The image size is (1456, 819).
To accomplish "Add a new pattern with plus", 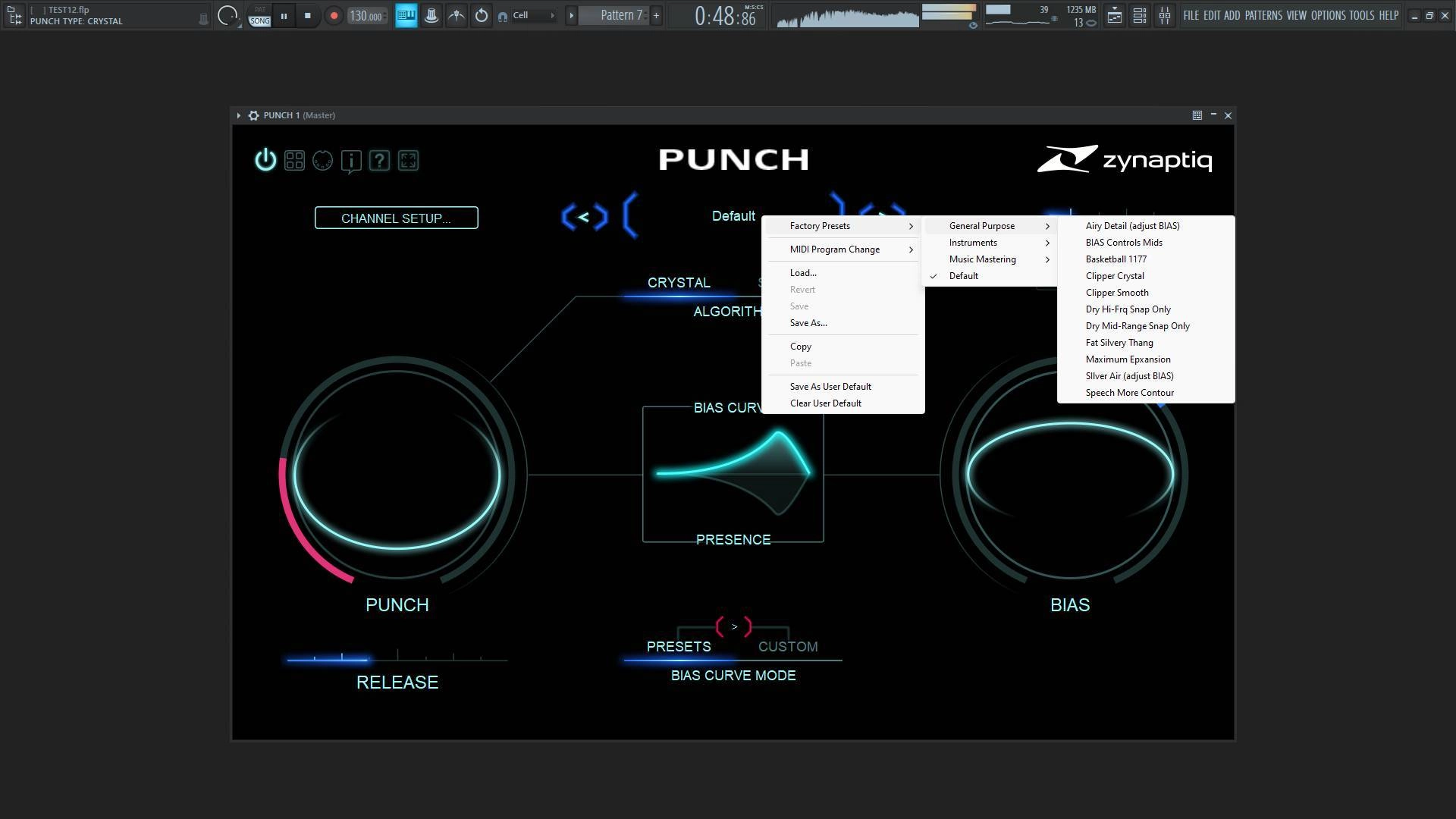I will pos(656,15).
